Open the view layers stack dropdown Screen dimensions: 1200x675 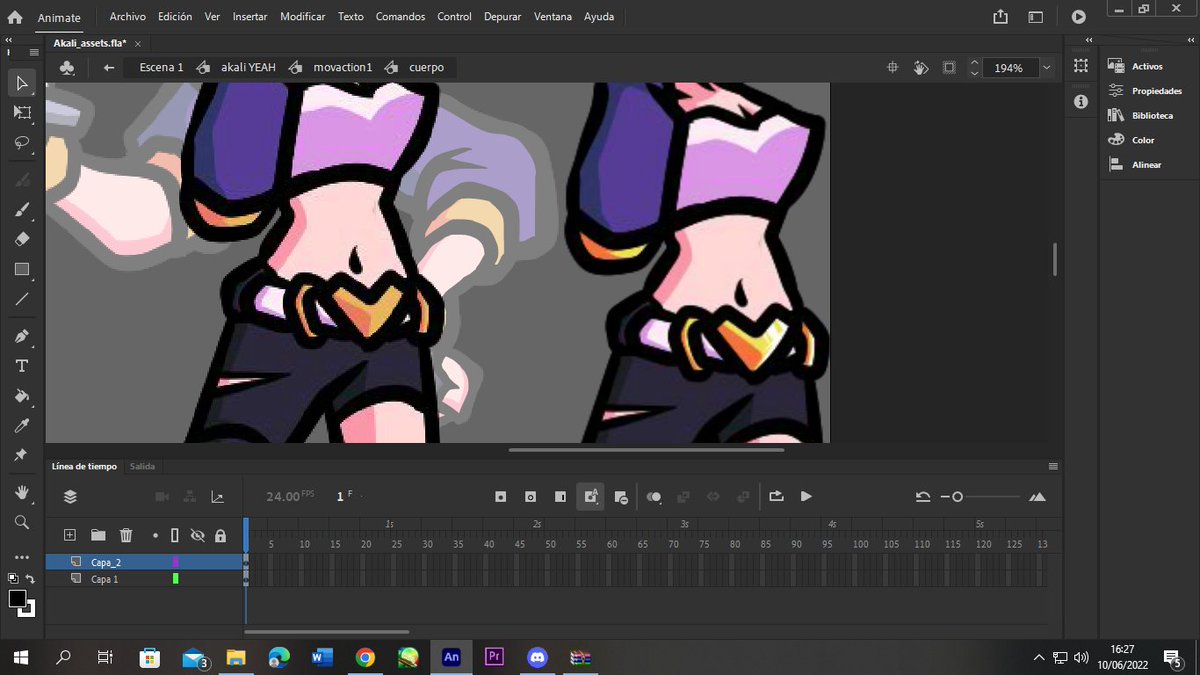70,497
